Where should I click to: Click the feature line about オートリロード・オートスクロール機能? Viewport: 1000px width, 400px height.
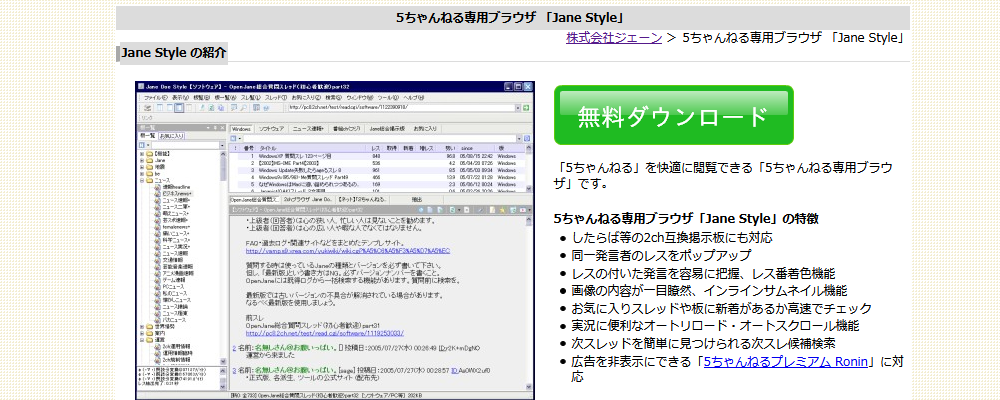(x=716, y=326)
